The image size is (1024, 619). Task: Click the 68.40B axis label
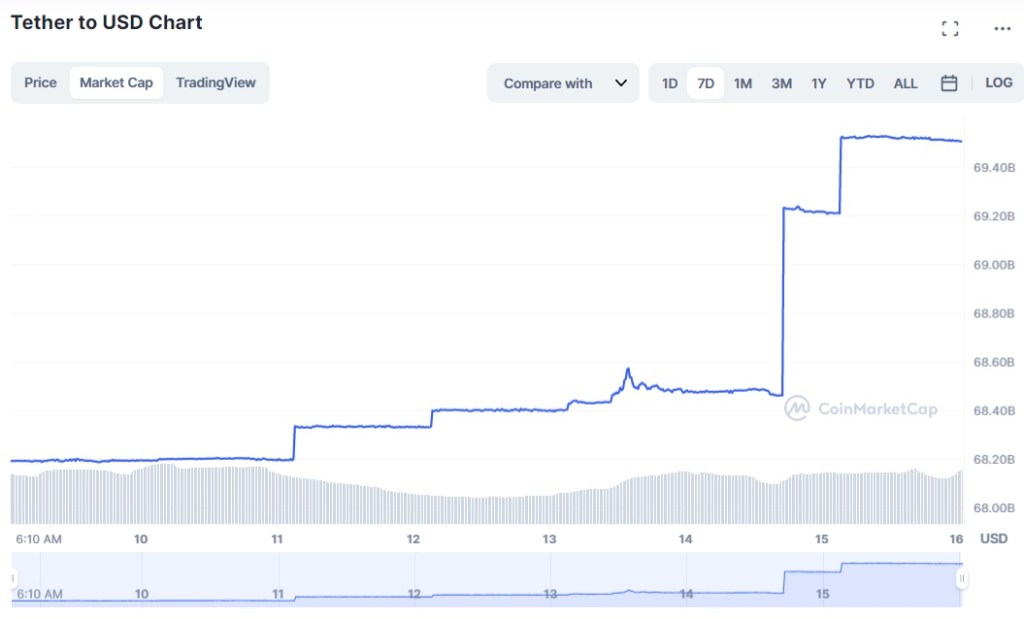click(994, 411)
